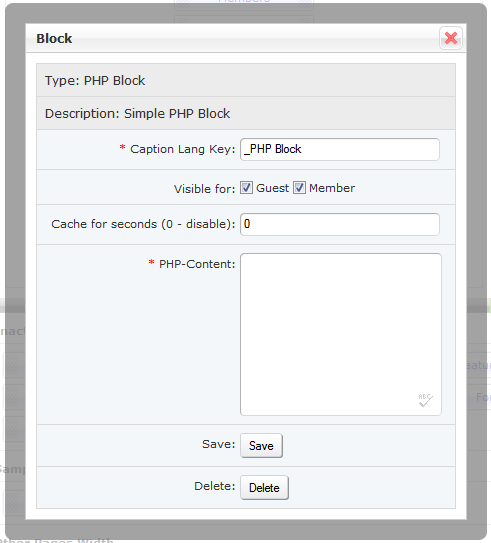This screenshot has height=543, width=491.
Task: Click the Guest label text
Action: [272, 188]
